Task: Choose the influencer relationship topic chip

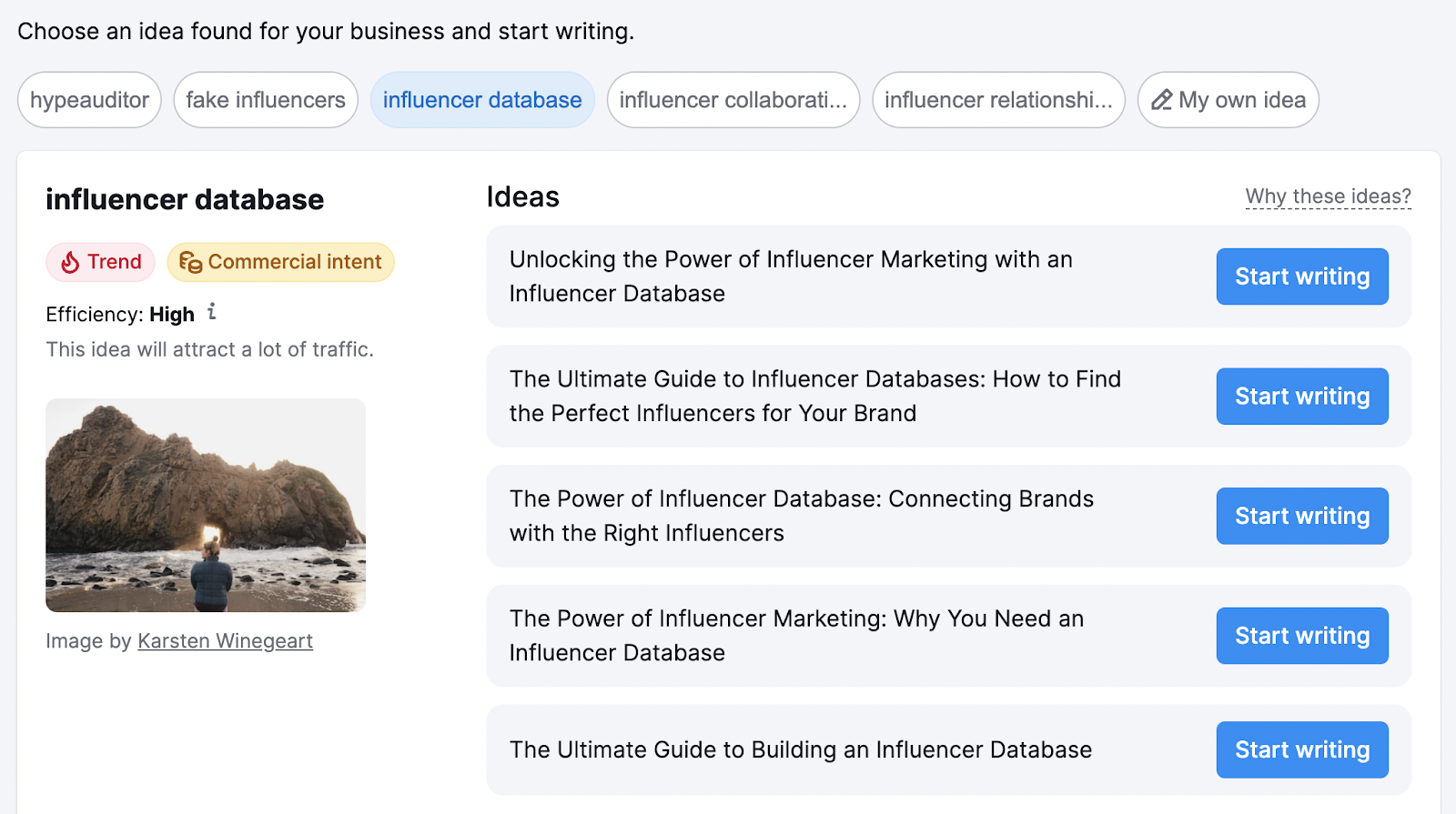Action: click(x=998, y=100)
